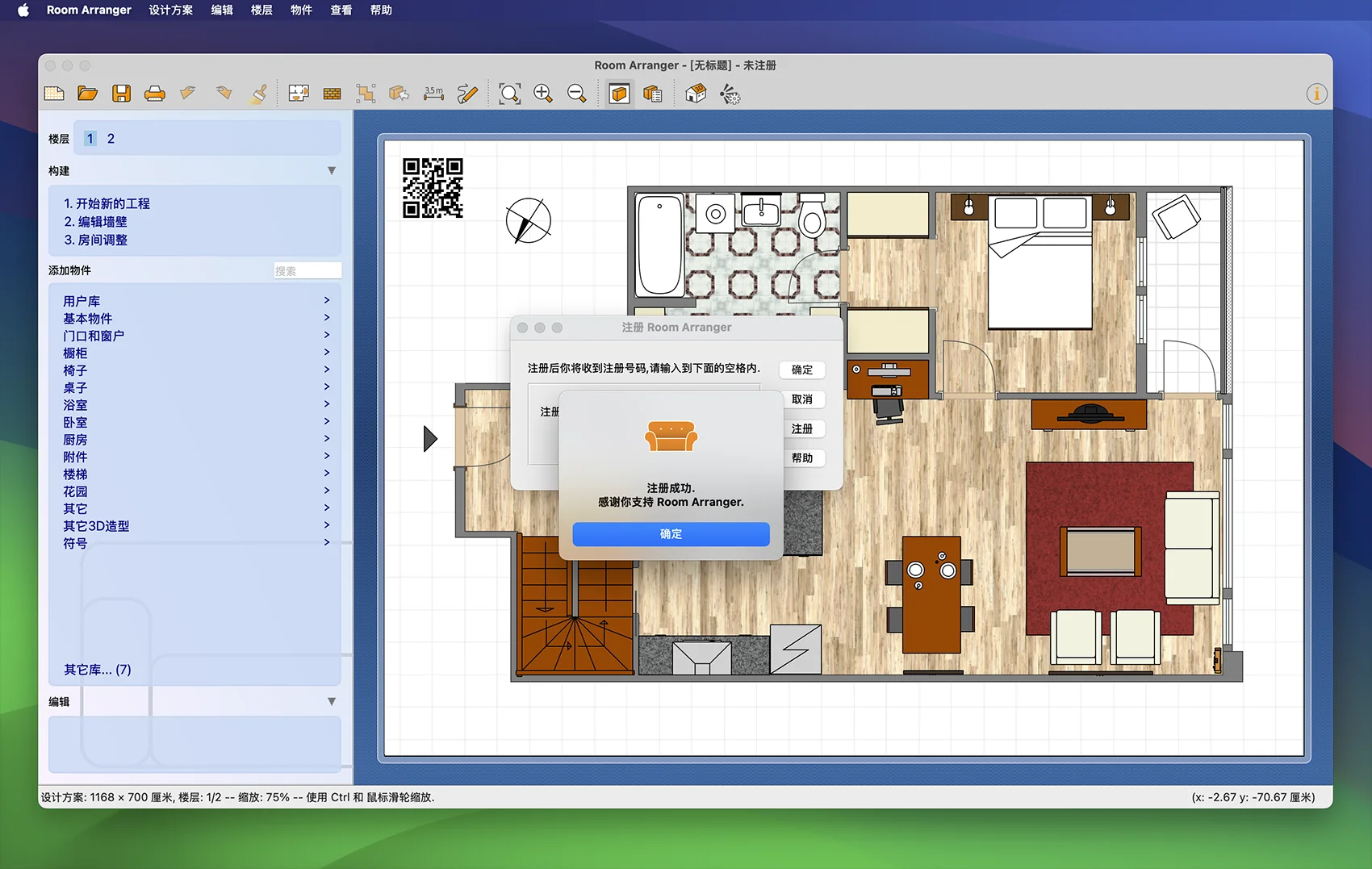Save the project with the floppy disk icon
1372x869 pixels.
121,94
